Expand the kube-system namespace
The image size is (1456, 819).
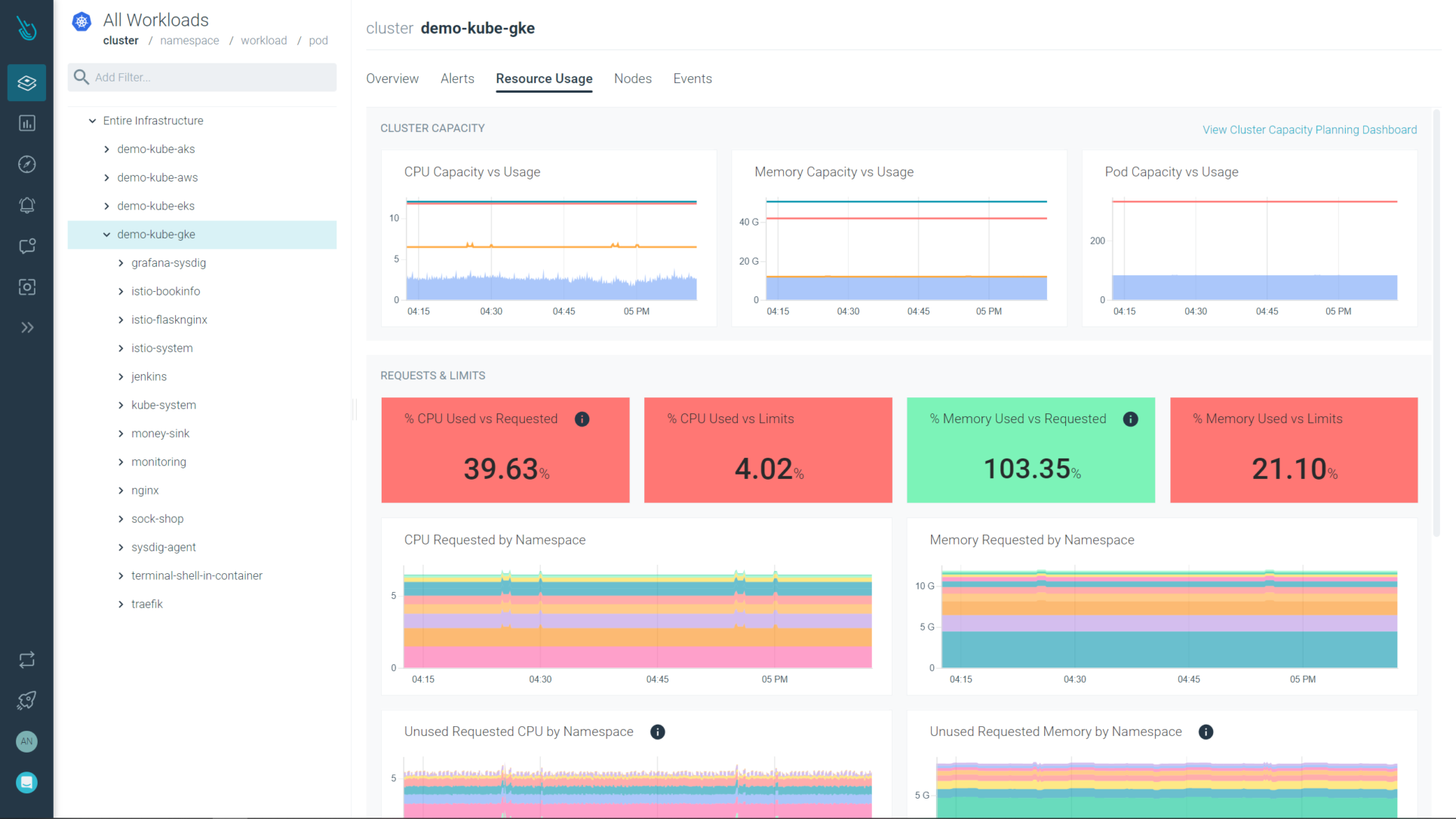pyautogui.click(x=121, y=405)
